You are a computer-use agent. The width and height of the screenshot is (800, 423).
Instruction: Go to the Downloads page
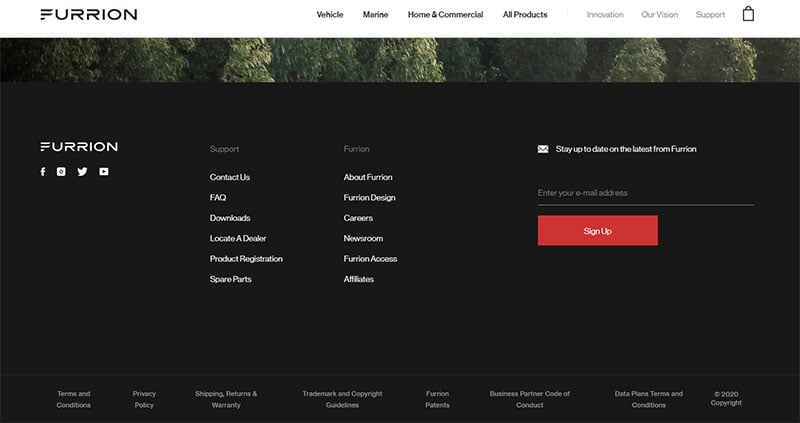pyautogui.click(x=230, y=218)
